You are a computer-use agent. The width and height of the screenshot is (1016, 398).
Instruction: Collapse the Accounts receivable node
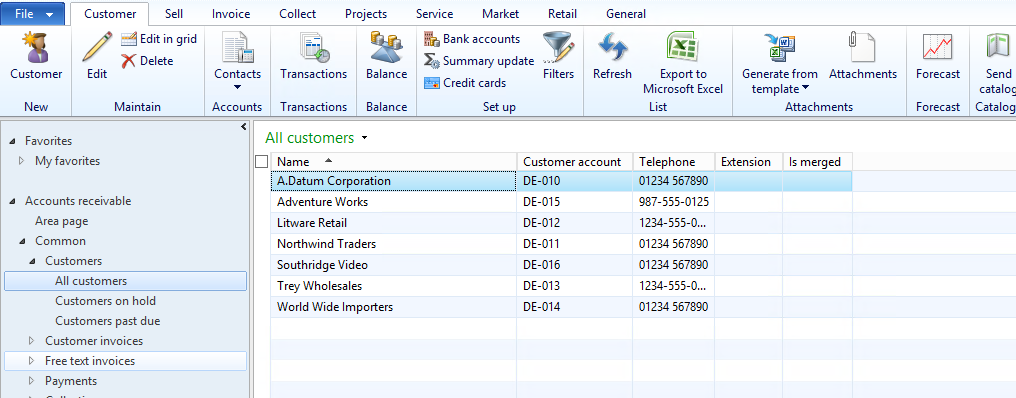pos(13,202)
